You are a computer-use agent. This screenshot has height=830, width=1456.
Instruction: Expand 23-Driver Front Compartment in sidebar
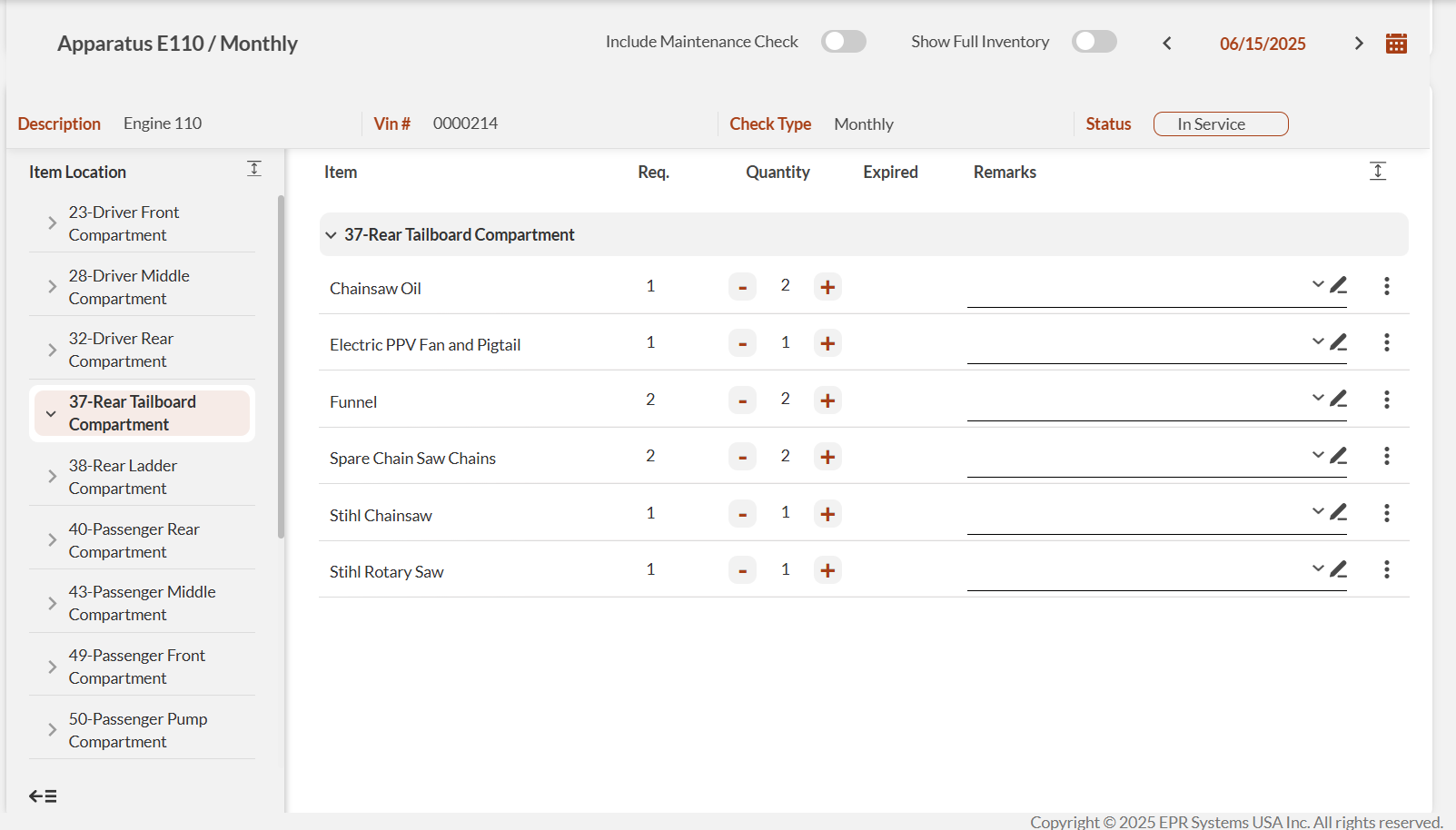coord(52,223)
